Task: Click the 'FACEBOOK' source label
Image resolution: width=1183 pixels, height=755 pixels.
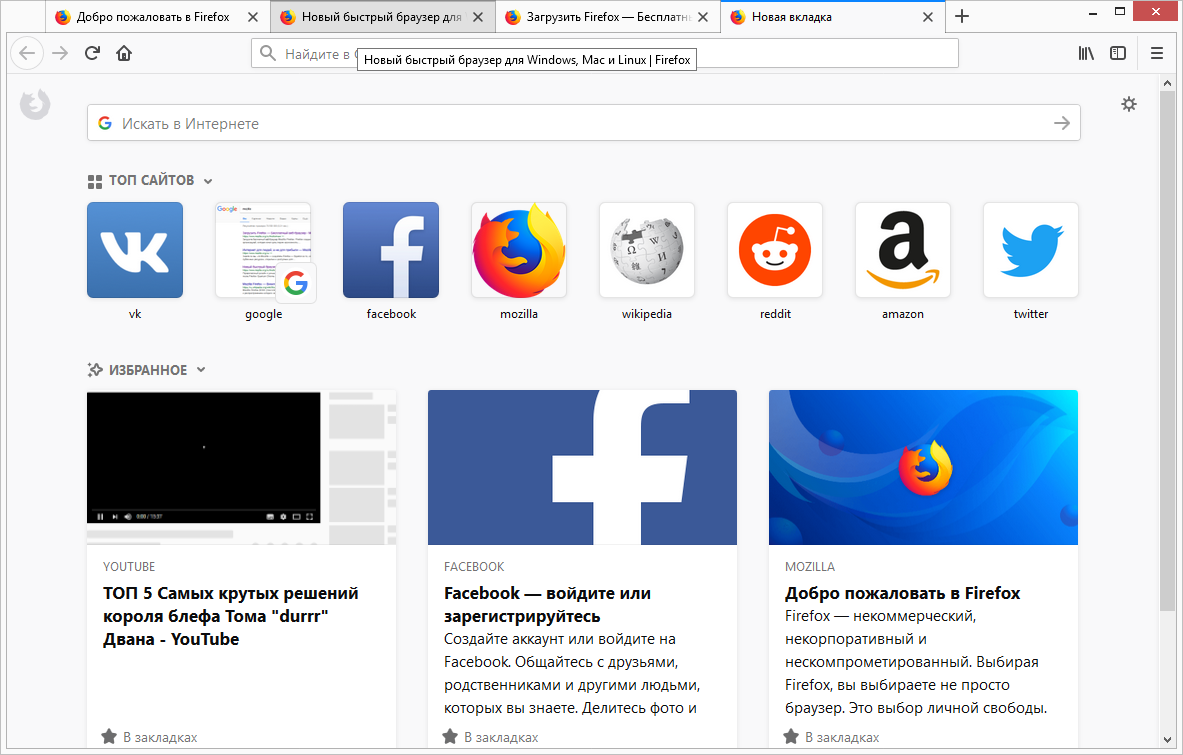Action: point(475,566)
